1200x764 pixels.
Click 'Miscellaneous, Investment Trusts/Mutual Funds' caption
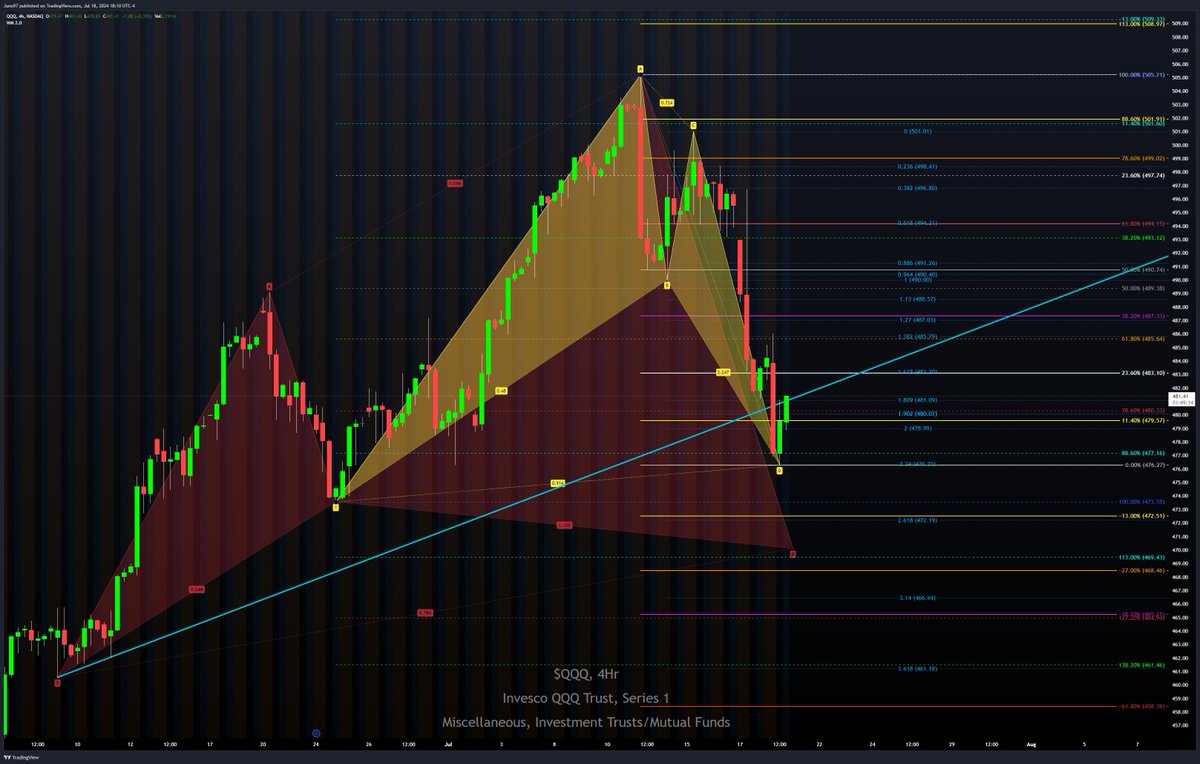(586, 722)
